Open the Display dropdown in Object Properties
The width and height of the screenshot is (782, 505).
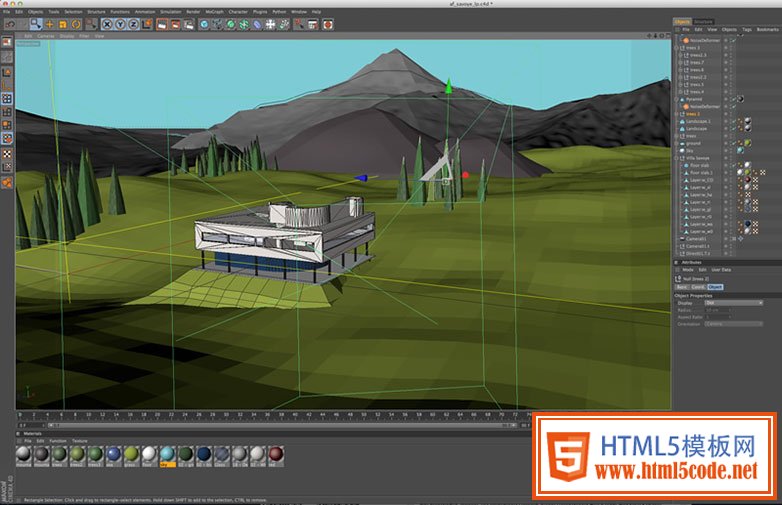(x=734, y=303)
